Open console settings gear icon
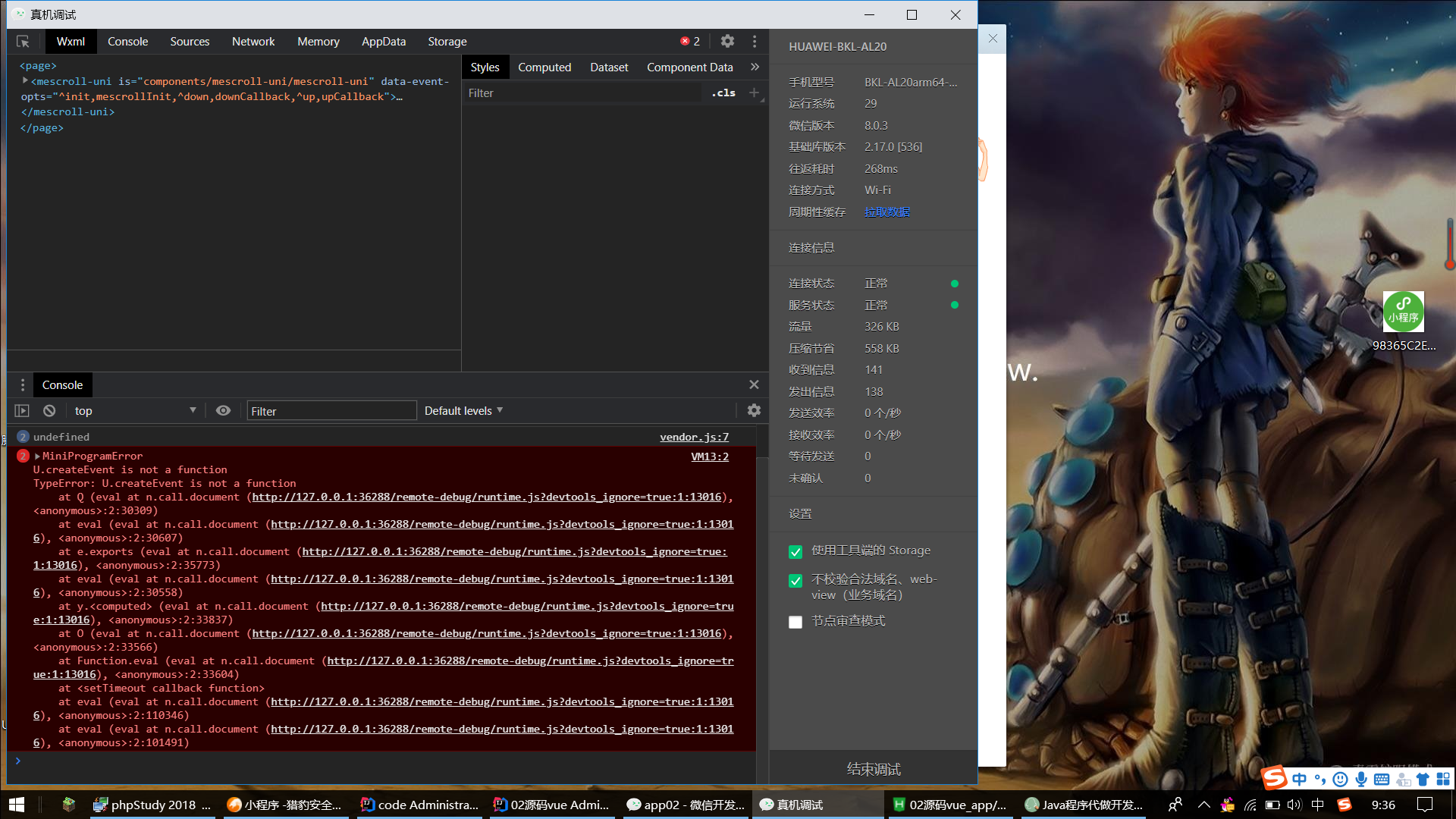The height and width of the screenshot is (819, 1456). [754, 410]
